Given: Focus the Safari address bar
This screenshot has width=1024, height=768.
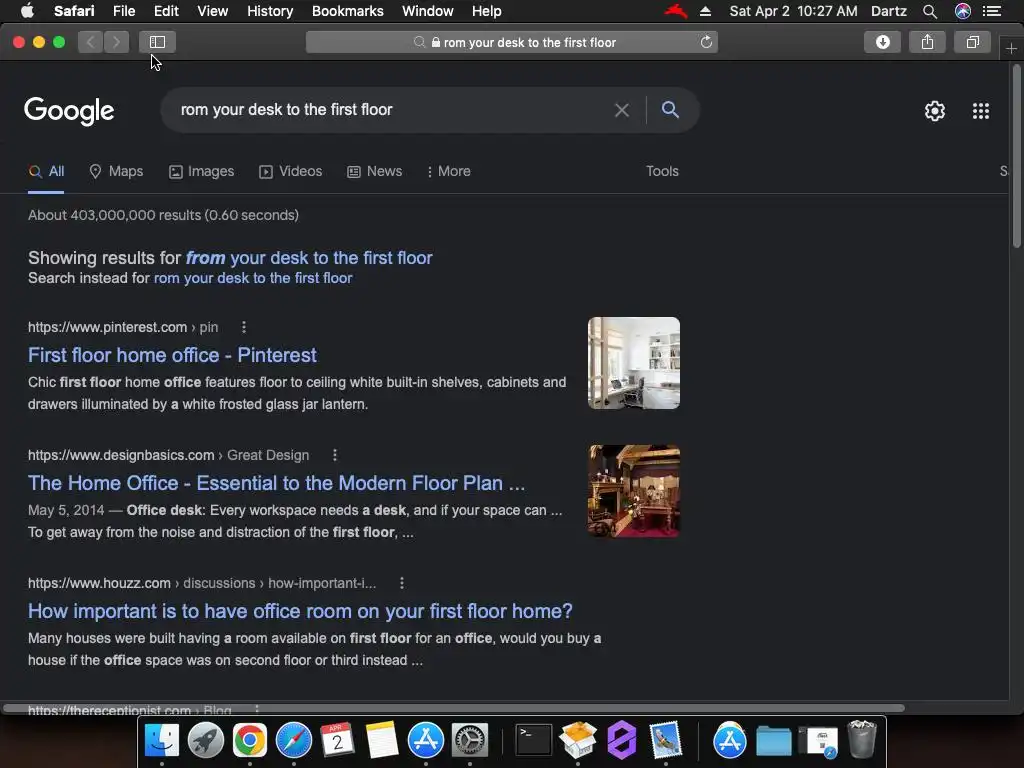Looking at the screenshot, I should (512, 42).
